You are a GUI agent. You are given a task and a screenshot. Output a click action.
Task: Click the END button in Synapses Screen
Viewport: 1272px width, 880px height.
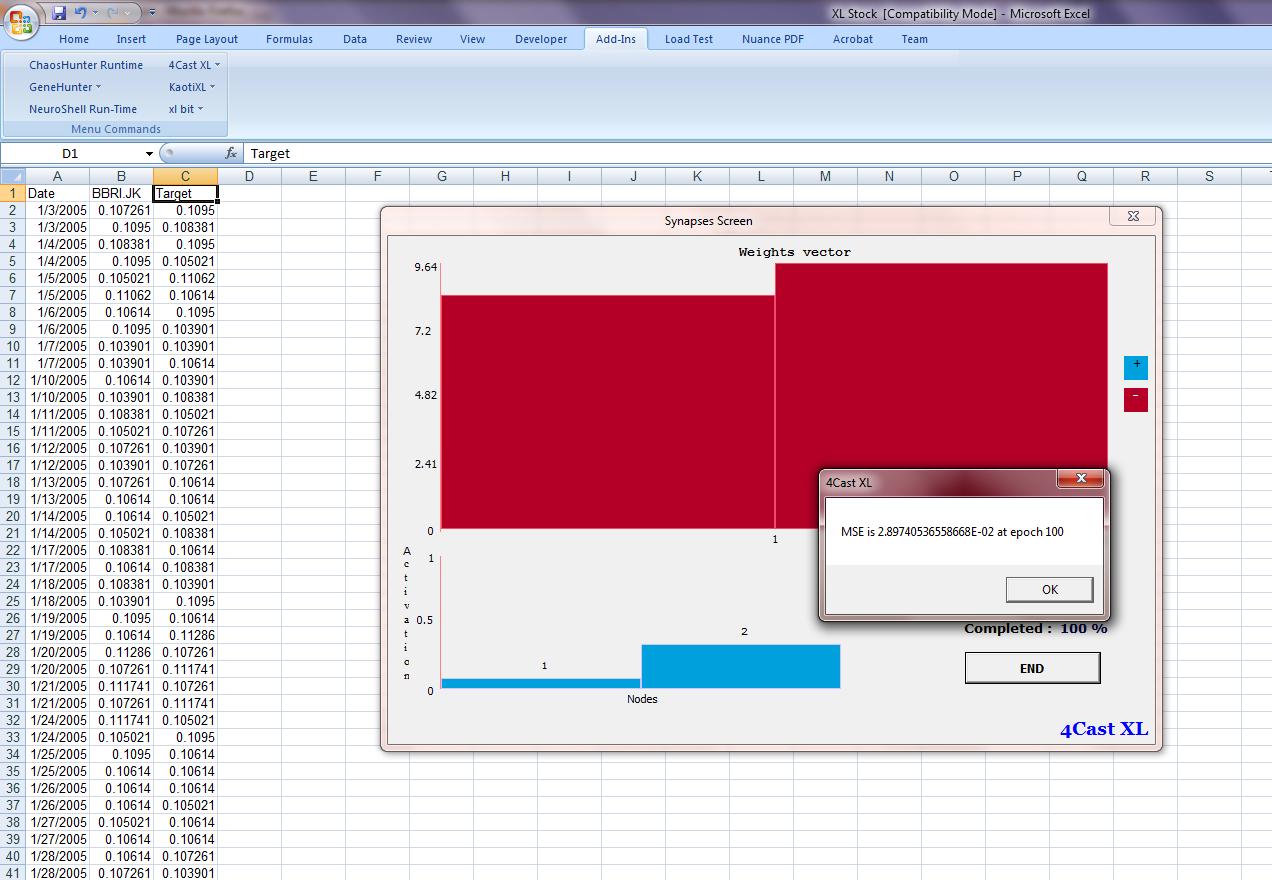pos(1032,668)
